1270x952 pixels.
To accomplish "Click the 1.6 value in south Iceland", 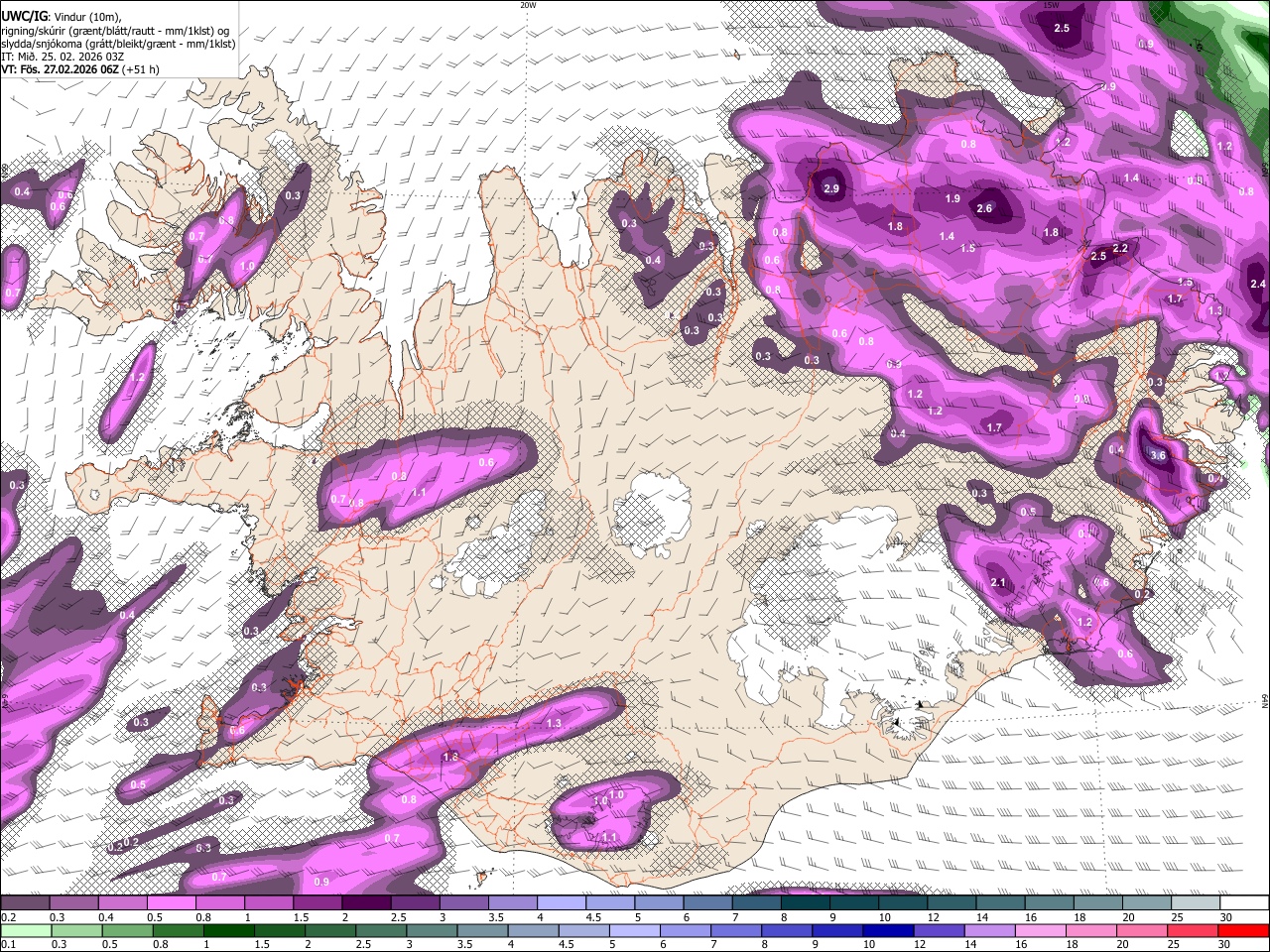I will coord(450,757).
